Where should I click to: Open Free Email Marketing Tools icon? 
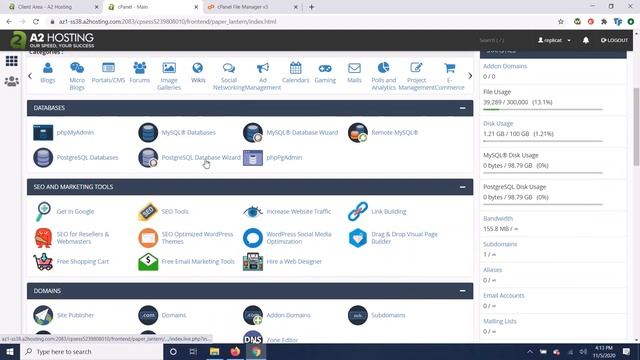[x=148, y=262]
